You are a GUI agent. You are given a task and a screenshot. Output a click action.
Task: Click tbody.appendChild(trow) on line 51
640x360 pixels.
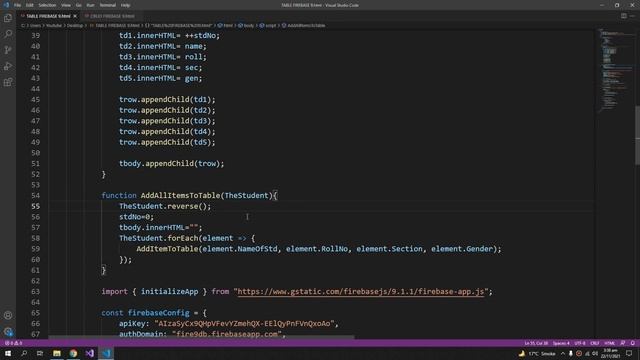pyautogui.click(x=171, y=163)
